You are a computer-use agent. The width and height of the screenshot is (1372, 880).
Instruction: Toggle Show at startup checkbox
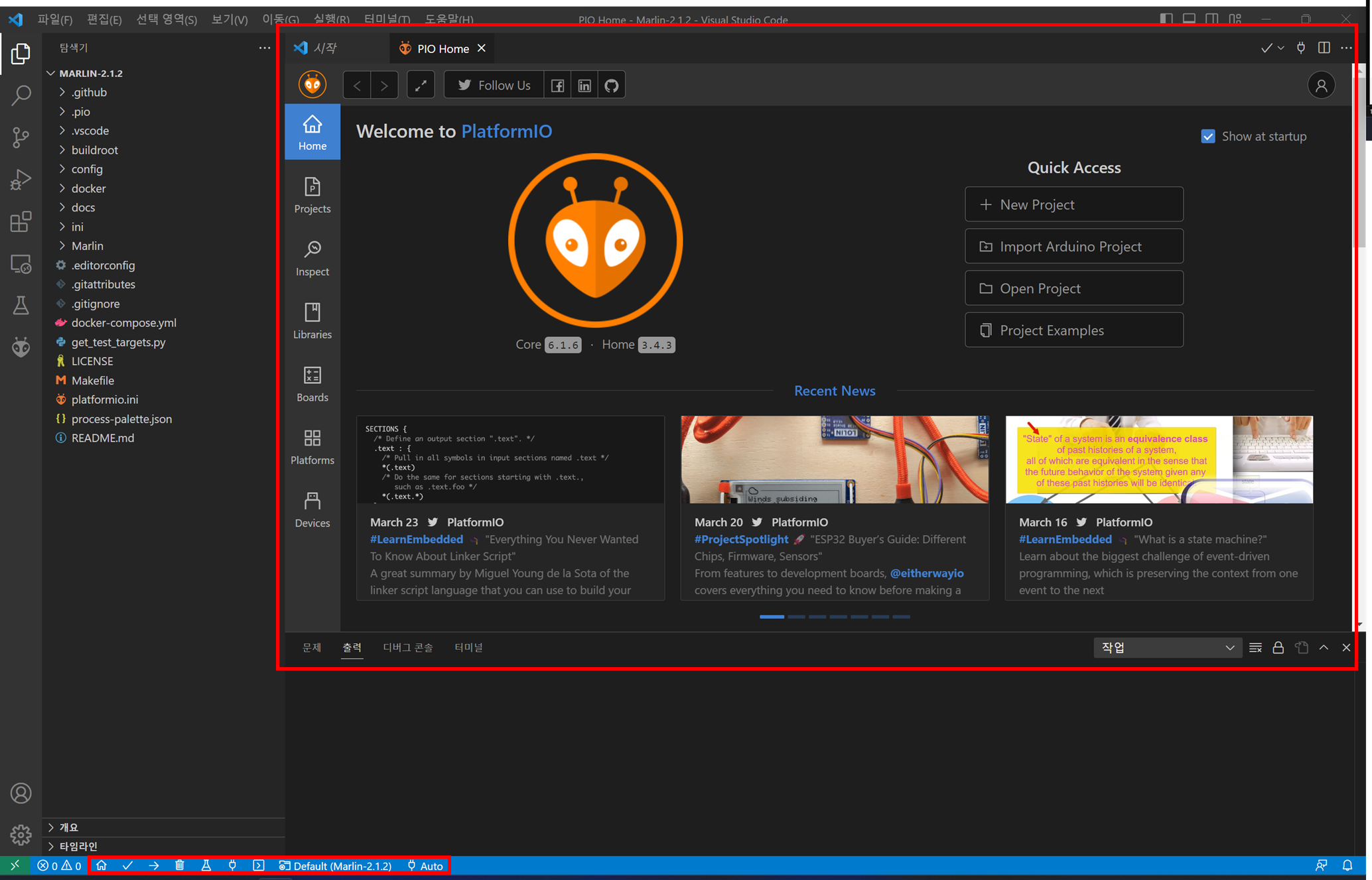coord(1208,137)
